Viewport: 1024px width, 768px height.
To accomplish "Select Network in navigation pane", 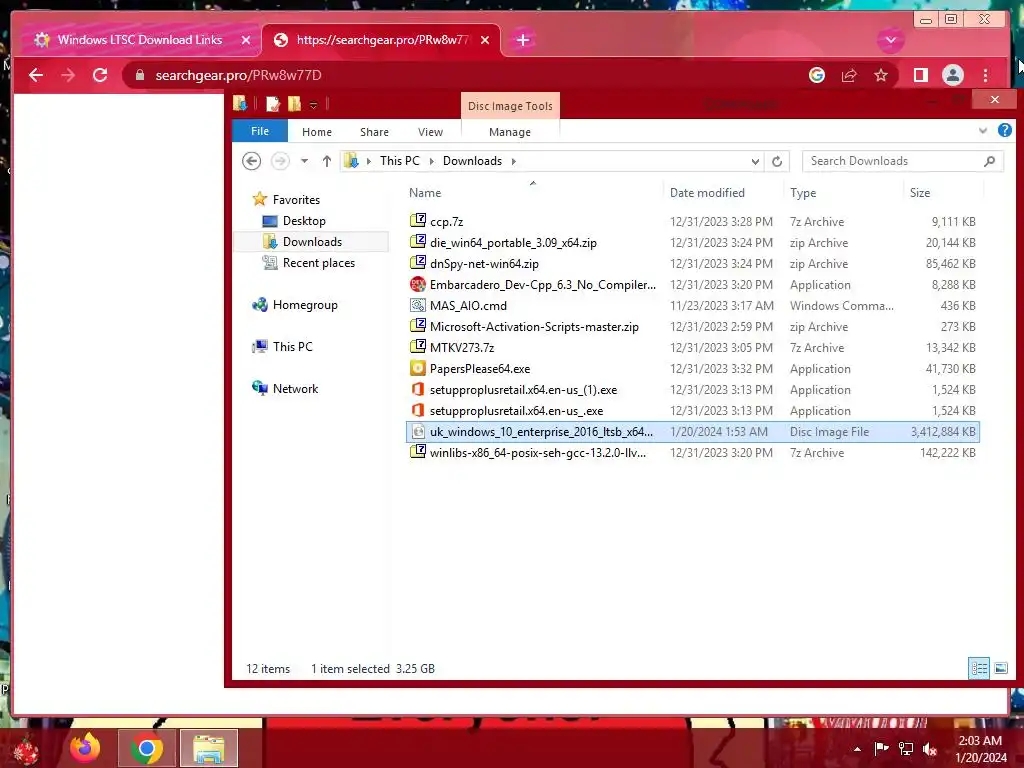I will pos(295,389).
